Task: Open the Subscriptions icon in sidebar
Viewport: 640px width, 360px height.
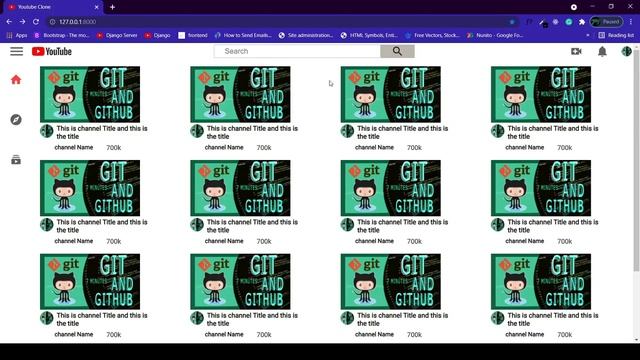Action: pos(16,160)
